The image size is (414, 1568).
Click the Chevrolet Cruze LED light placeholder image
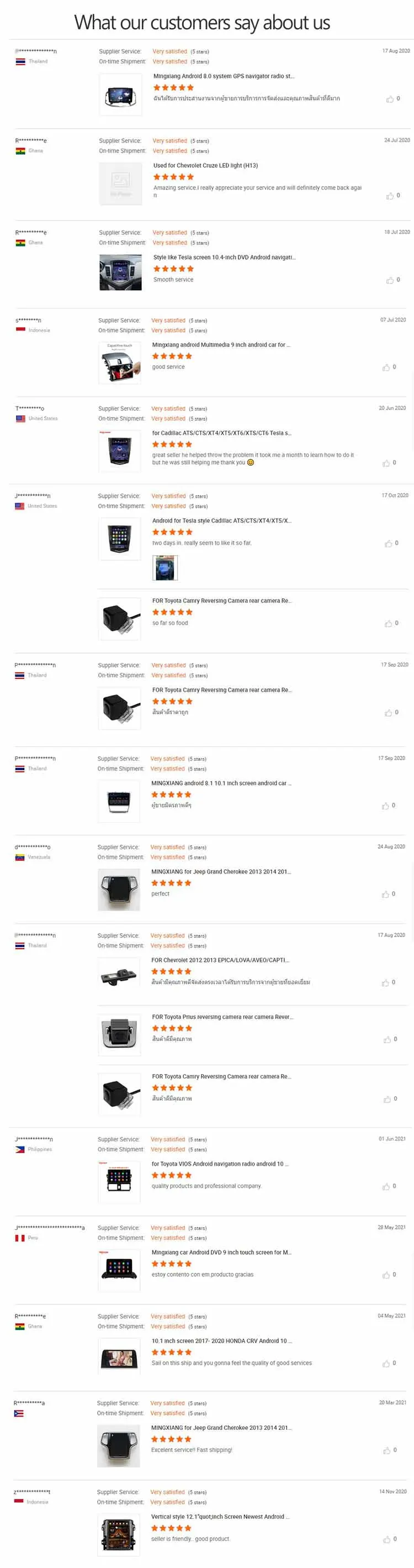tap(120, 183)
